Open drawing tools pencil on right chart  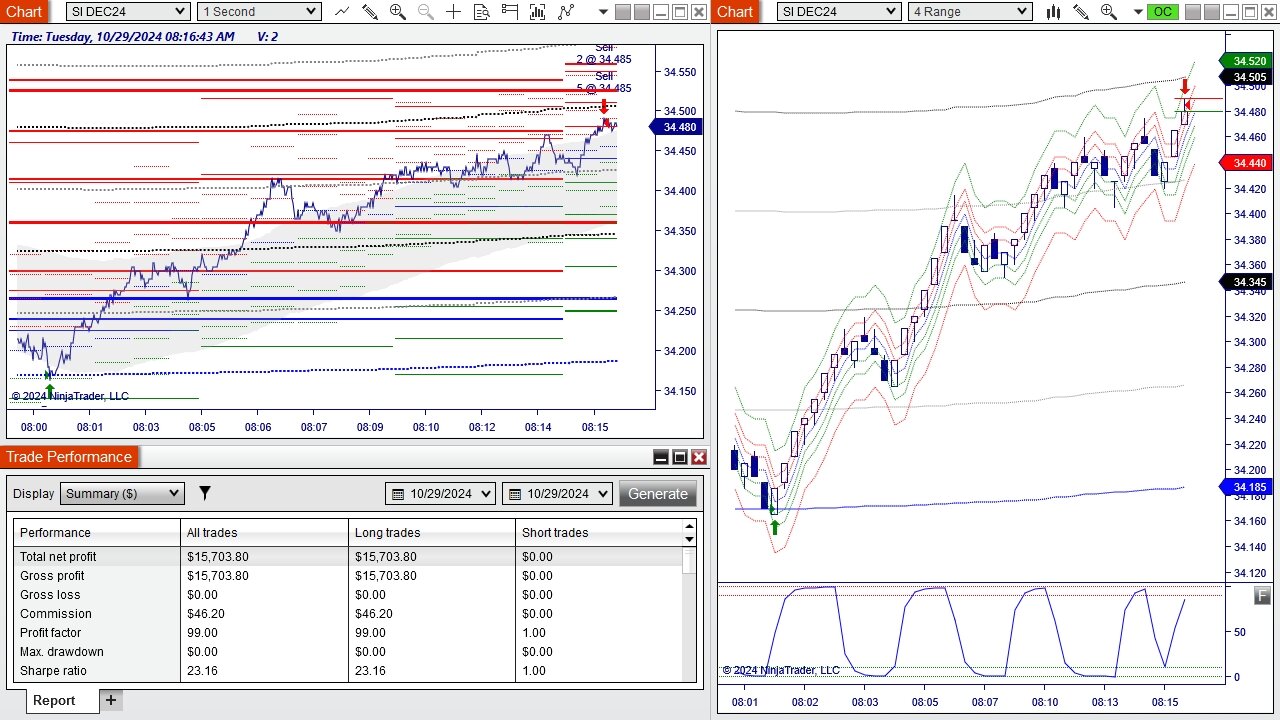click(x=1081, y=12)
